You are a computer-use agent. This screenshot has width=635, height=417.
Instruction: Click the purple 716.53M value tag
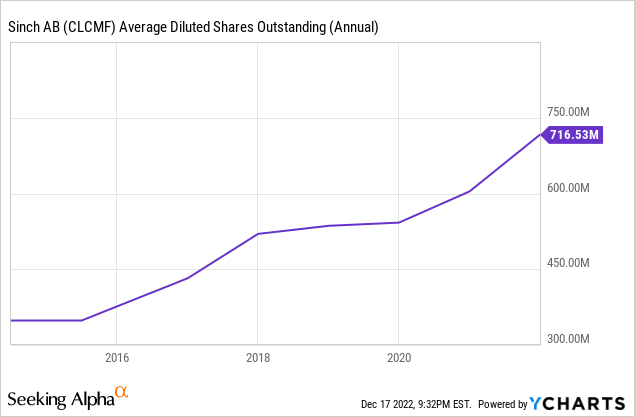click(x=572, y=135)
